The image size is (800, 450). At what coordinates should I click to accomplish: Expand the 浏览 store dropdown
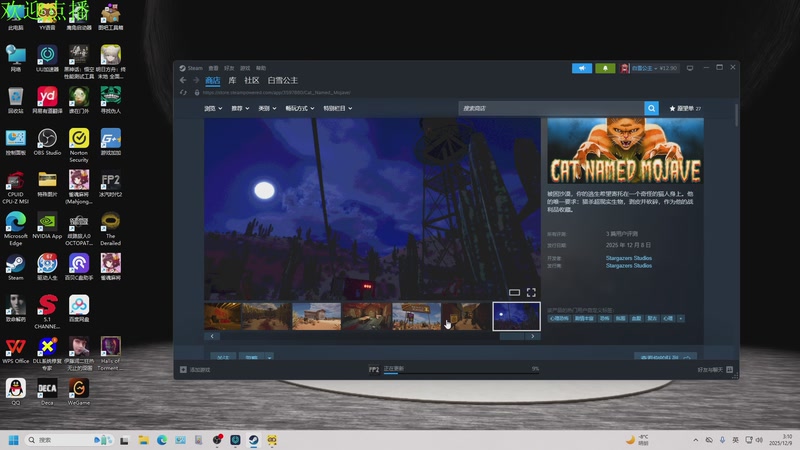click(213, 108)
